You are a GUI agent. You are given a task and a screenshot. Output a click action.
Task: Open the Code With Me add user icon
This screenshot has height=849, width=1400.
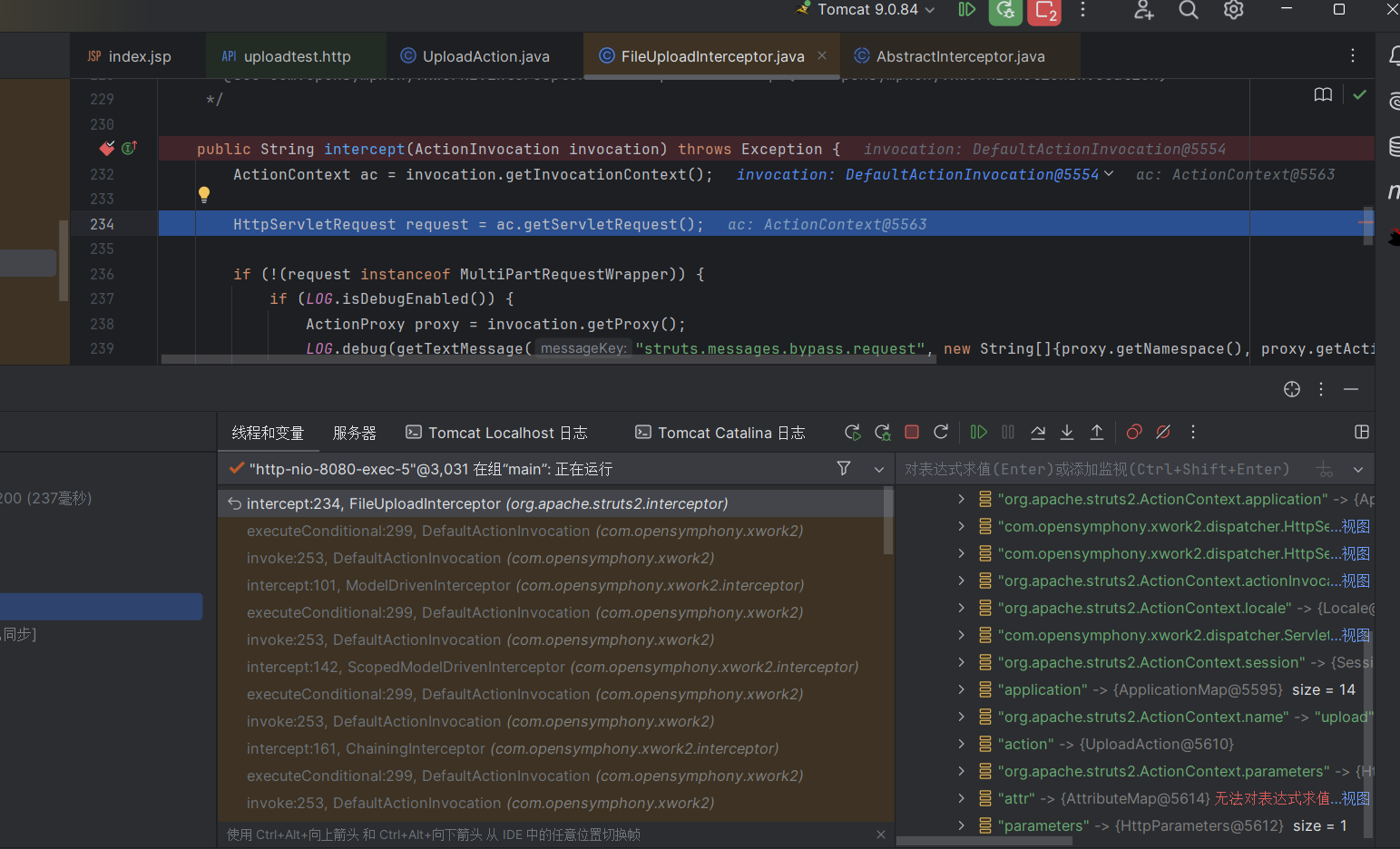(1143, 10)
